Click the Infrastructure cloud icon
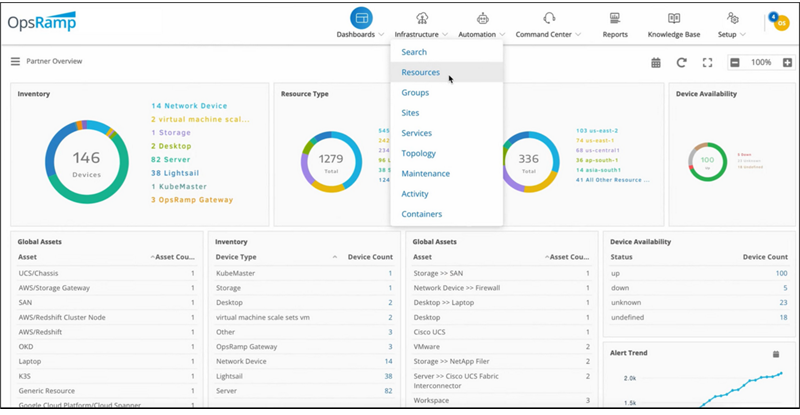The width and height of the screenshot is (800, 415). 422,18
